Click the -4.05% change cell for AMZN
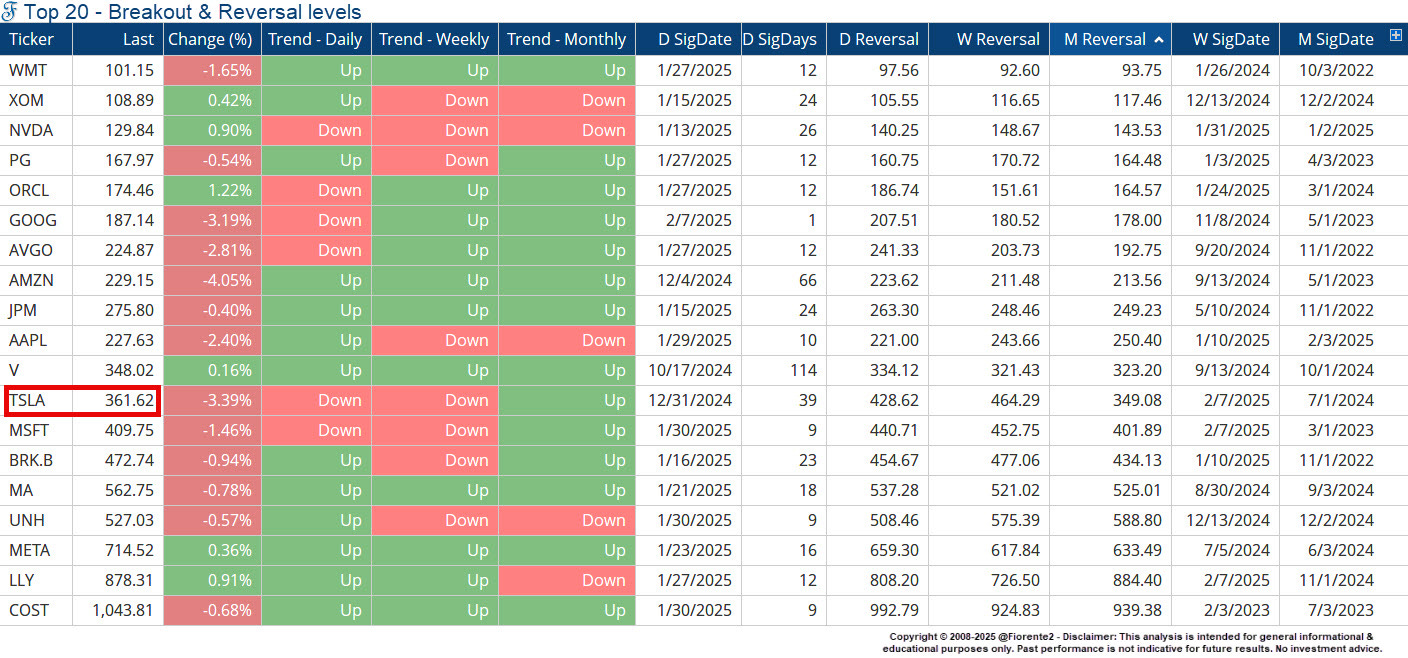 212,280
